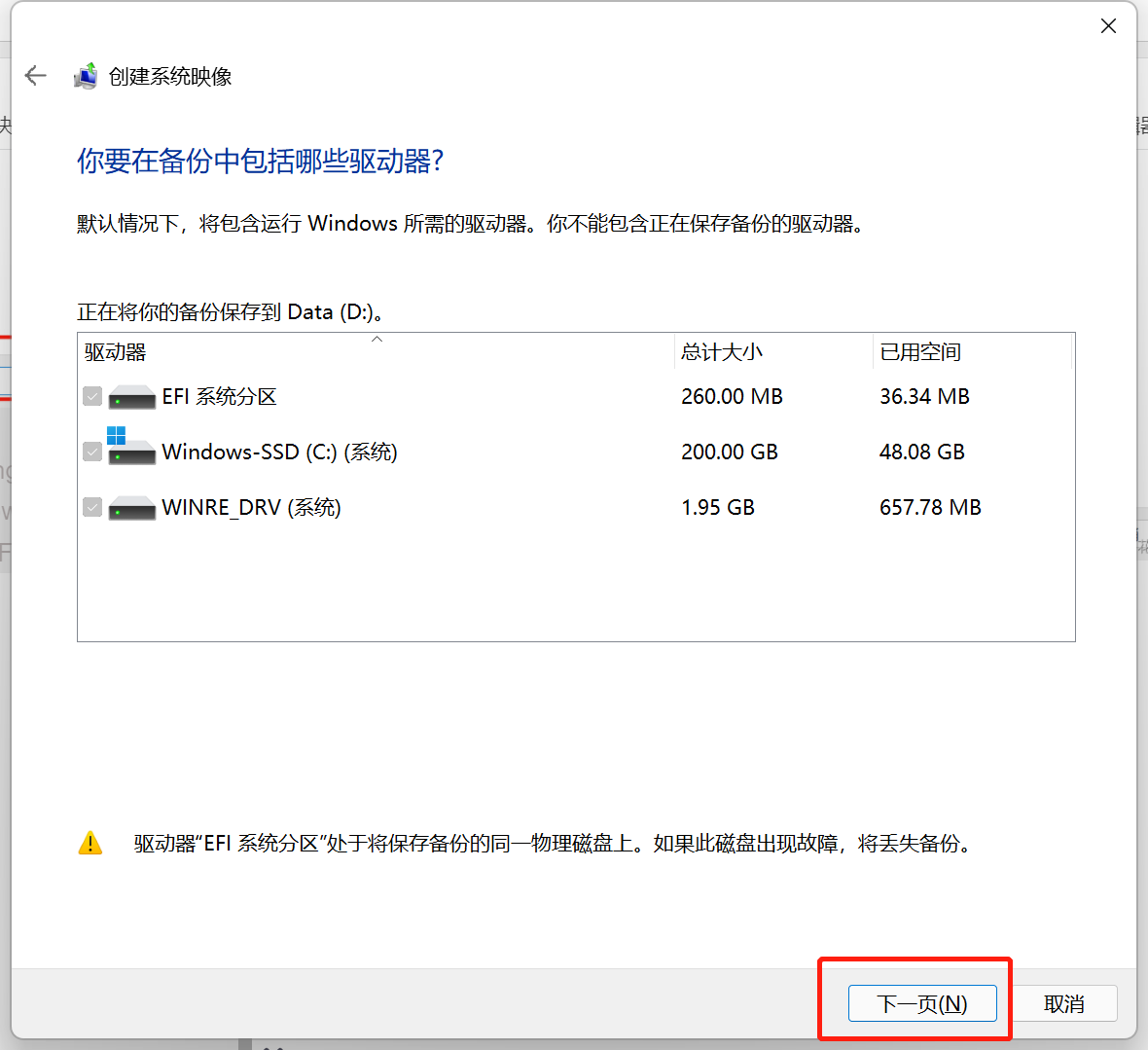Toggle the WINRE_DRV checkbox
Viewport: 1148px width, 1050px height.
(x=92, y=507)
